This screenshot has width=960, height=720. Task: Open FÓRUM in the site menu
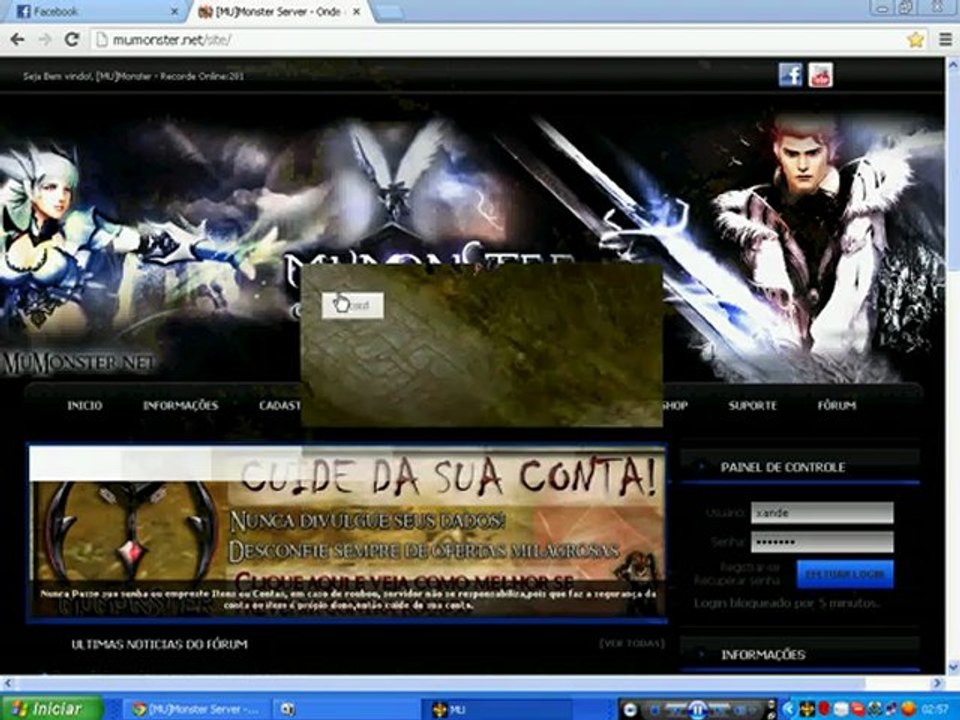[x=836, y=405]
